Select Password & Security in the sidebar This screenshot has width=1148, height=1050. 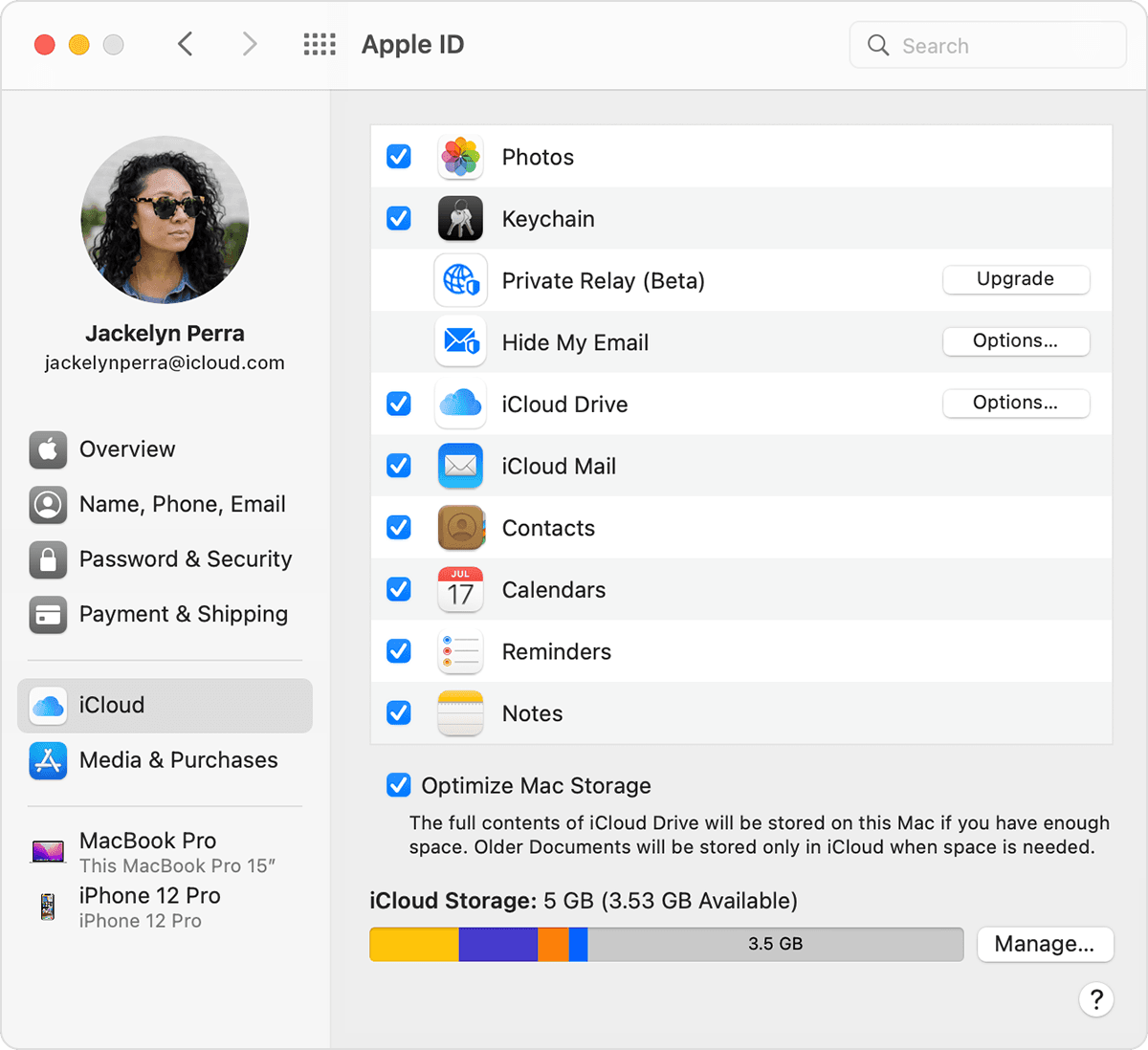point(185,559)
